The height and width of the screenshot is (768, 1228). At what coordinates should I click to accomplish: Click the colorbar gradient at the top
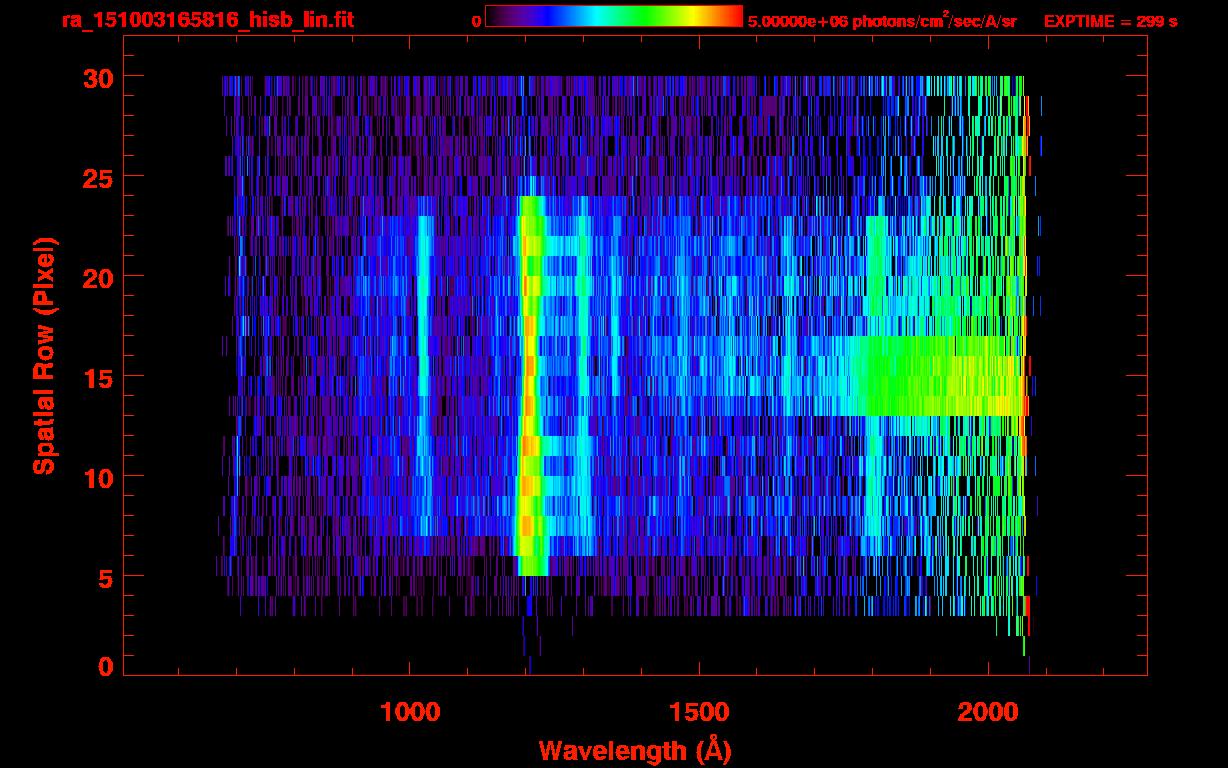613,16
